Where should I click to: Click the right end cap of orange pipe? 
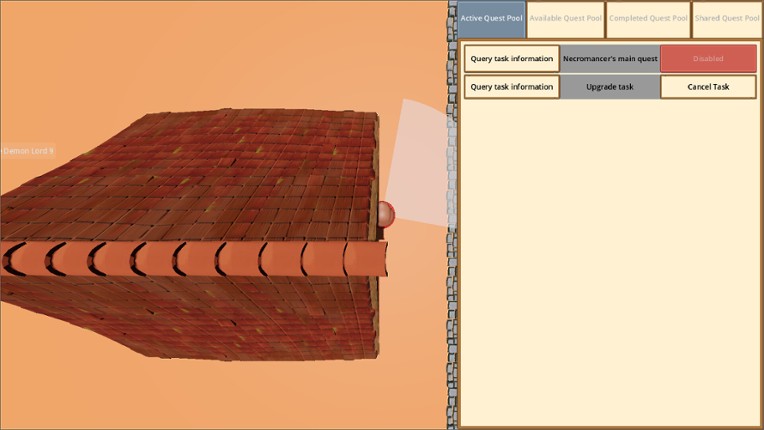[x=375, y=258]
